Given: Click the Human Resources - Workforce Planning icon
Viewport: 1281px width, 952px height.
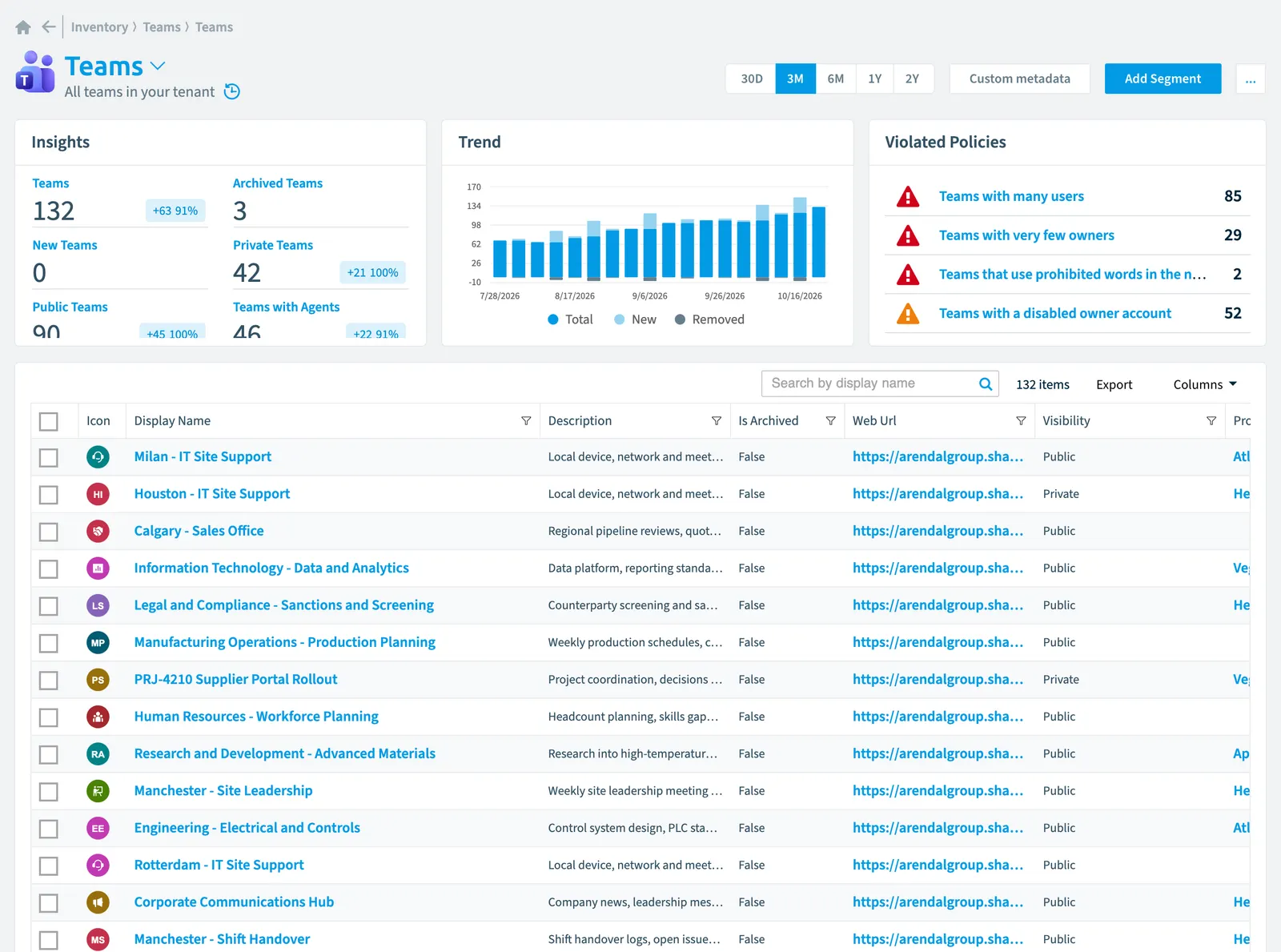Looking at the screenshot, I should click(x=98, y=717).
